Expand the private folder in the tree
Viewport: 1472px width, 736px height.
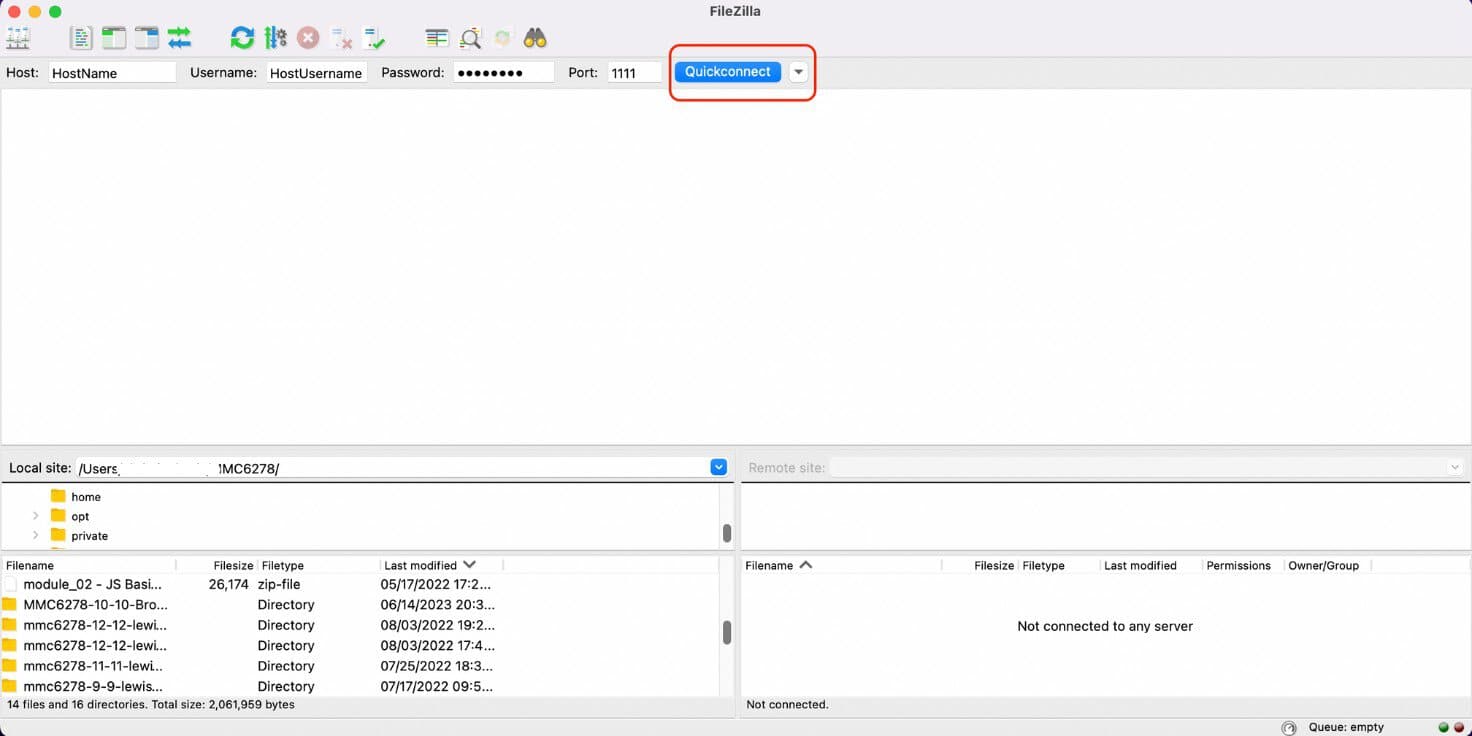pyautogui.click(x=36, y=536)
